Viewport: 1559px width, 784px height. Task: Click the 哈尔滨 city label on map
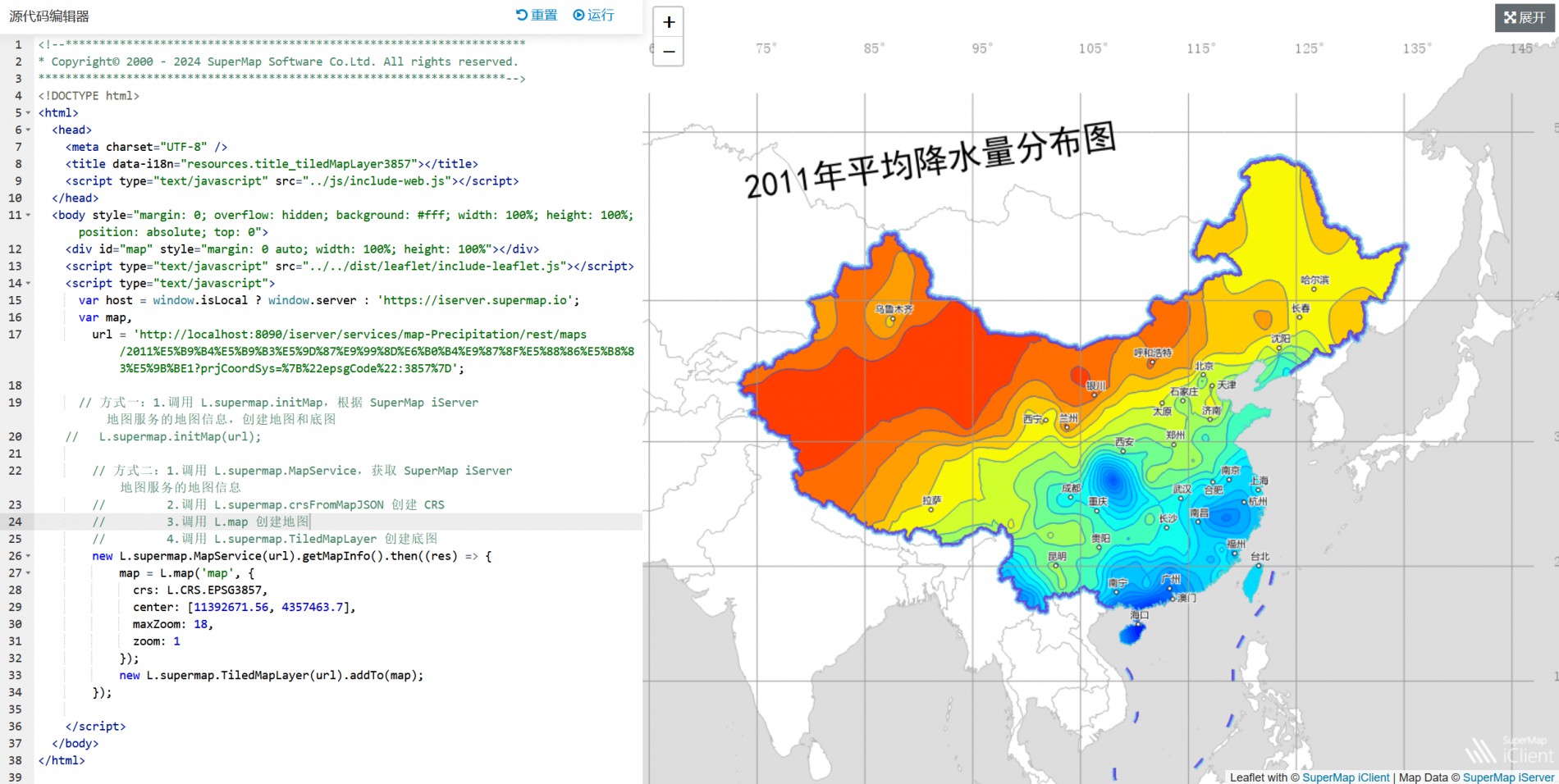[x=1314, y=280]
